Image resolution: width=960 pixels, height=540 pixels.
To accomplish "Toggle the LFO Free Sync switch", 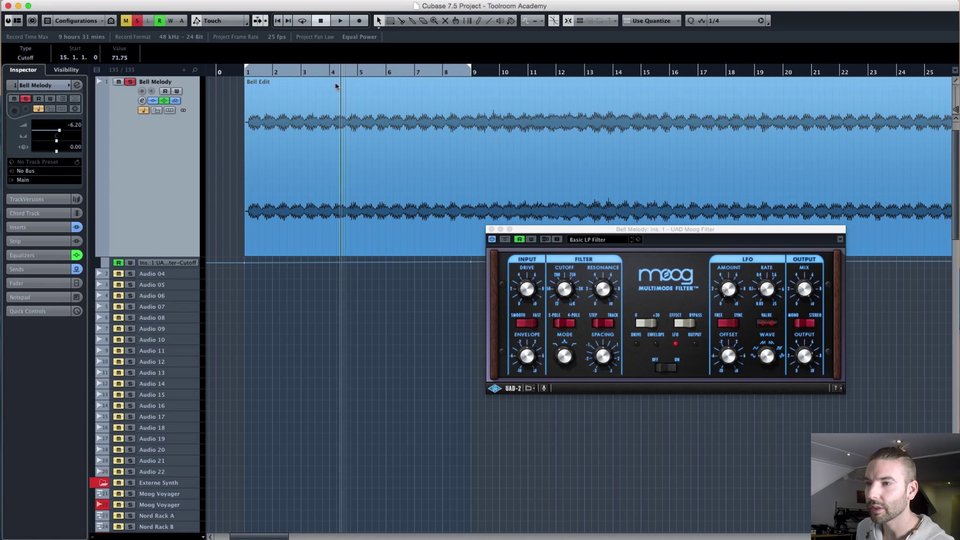I will [x=728, y=323].
